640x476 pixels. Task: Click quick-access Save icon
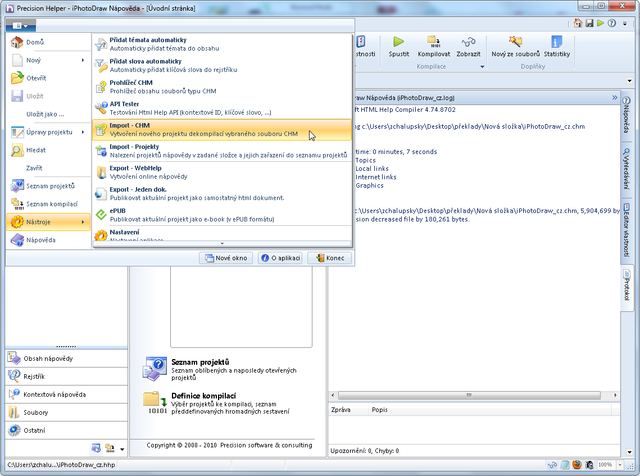[x=589, y=23]
